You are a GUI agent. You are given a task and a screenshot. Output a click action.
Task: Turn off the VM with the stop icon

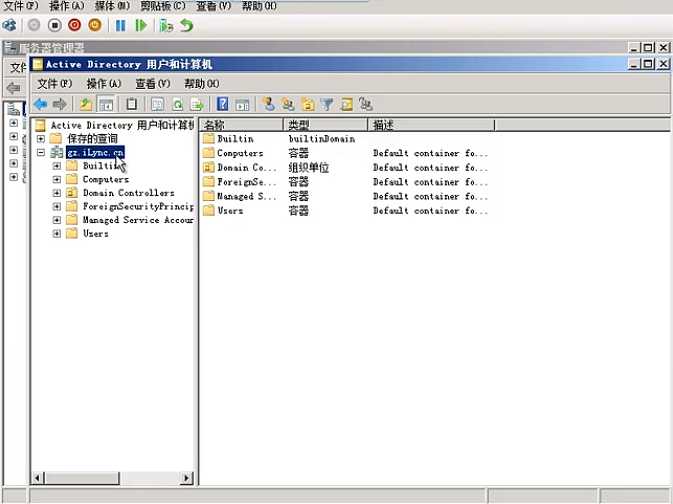(x=55, y=25)
